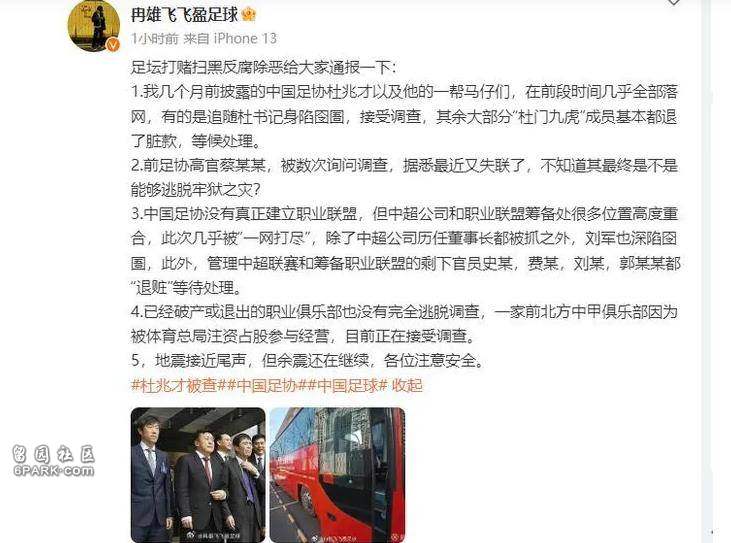This screenshot has width=731, height=543.
Task: Click the 留园社区 watermark logo
Action: pyautogui.click(x=54, y=454)
